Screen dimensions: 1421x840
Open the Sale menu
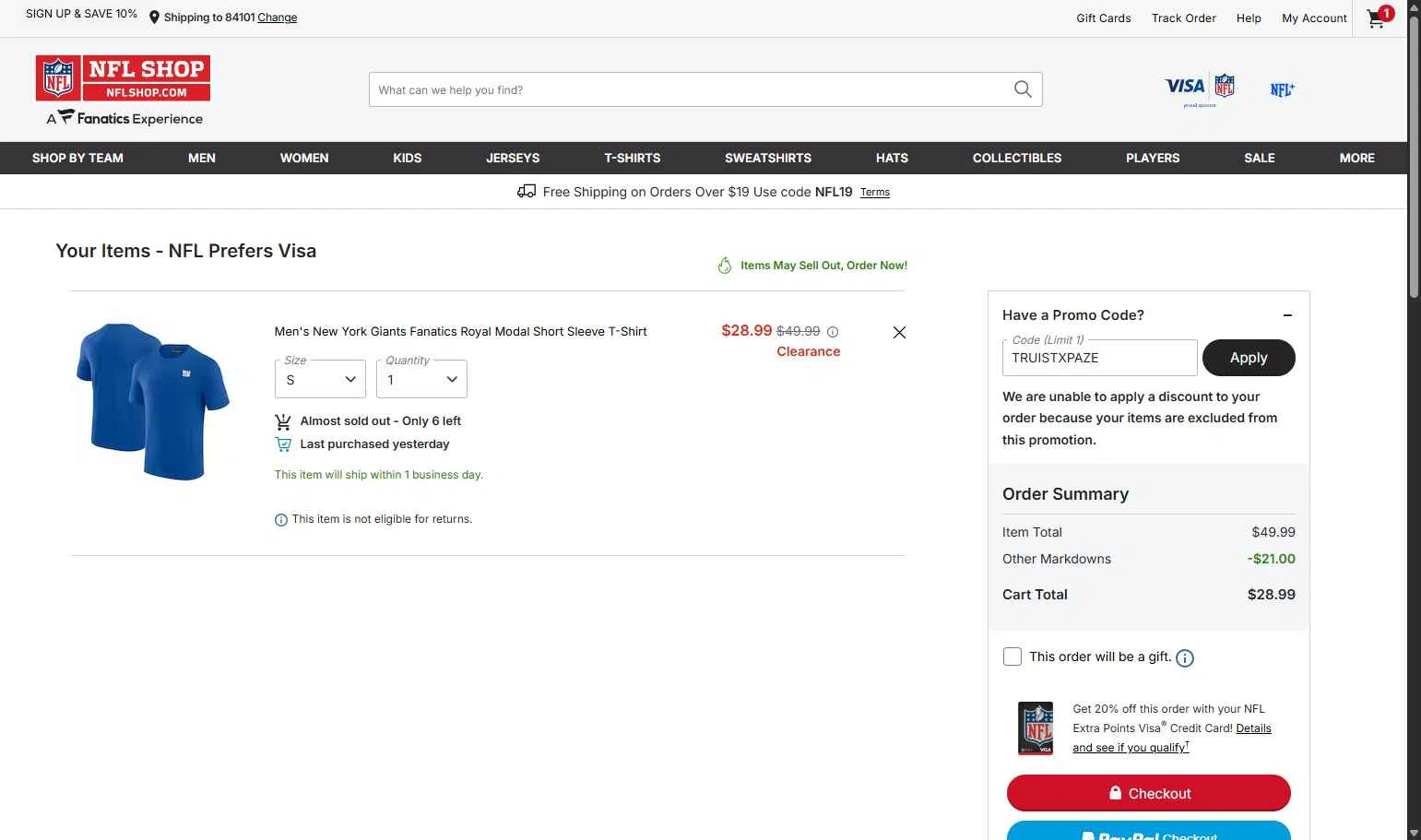pos(1260,158)
